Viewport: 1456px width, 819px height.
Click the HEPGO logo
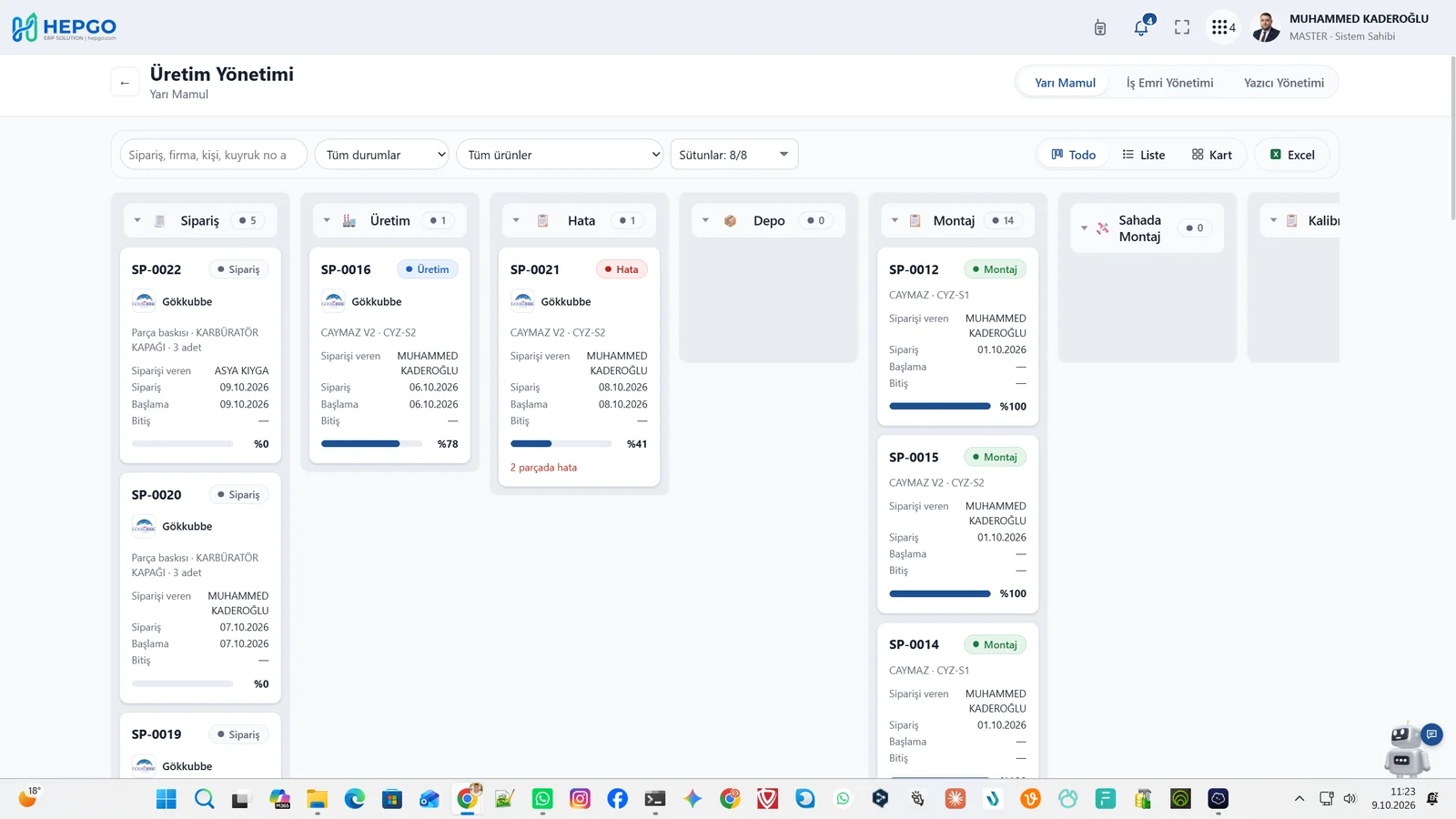point(64,27)
